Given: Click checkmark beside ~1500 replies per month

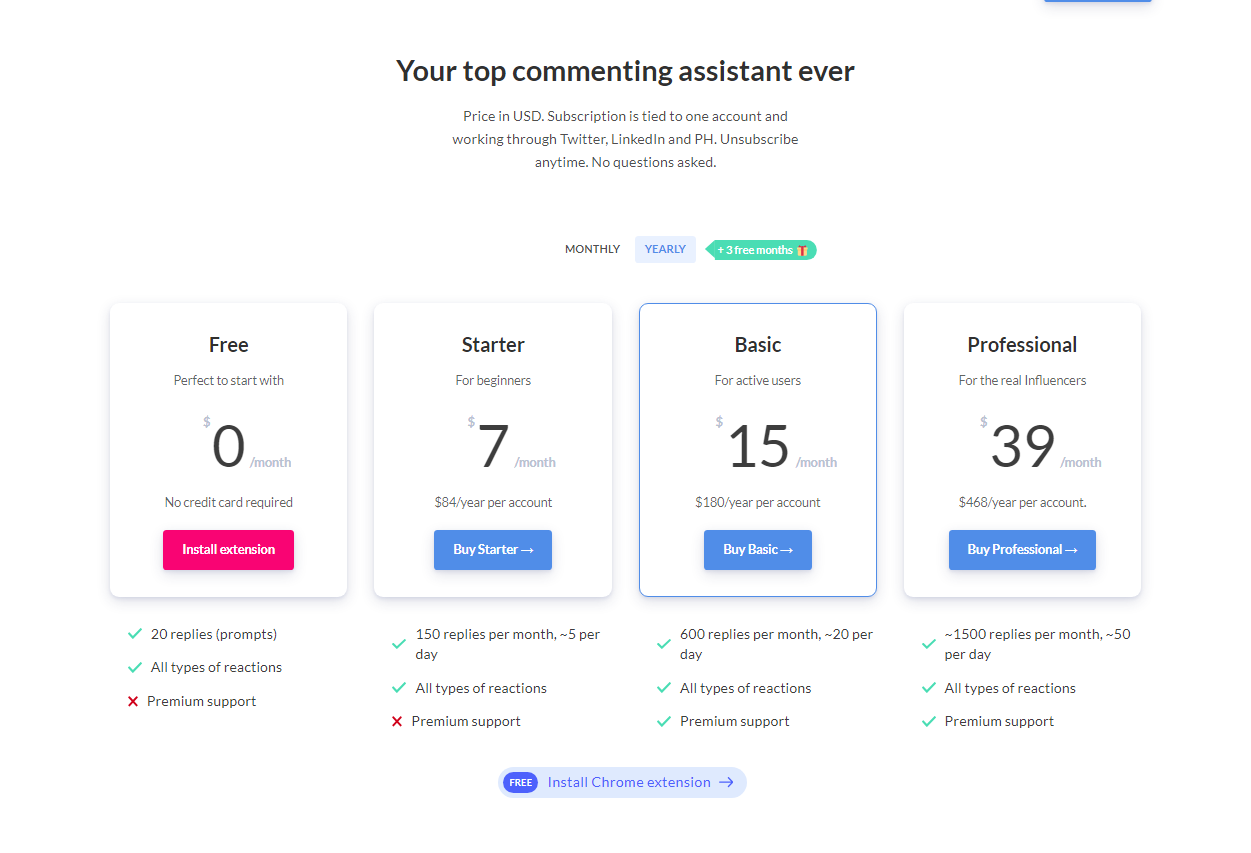Looking at the screenshot, I should (x=928, y=644).
